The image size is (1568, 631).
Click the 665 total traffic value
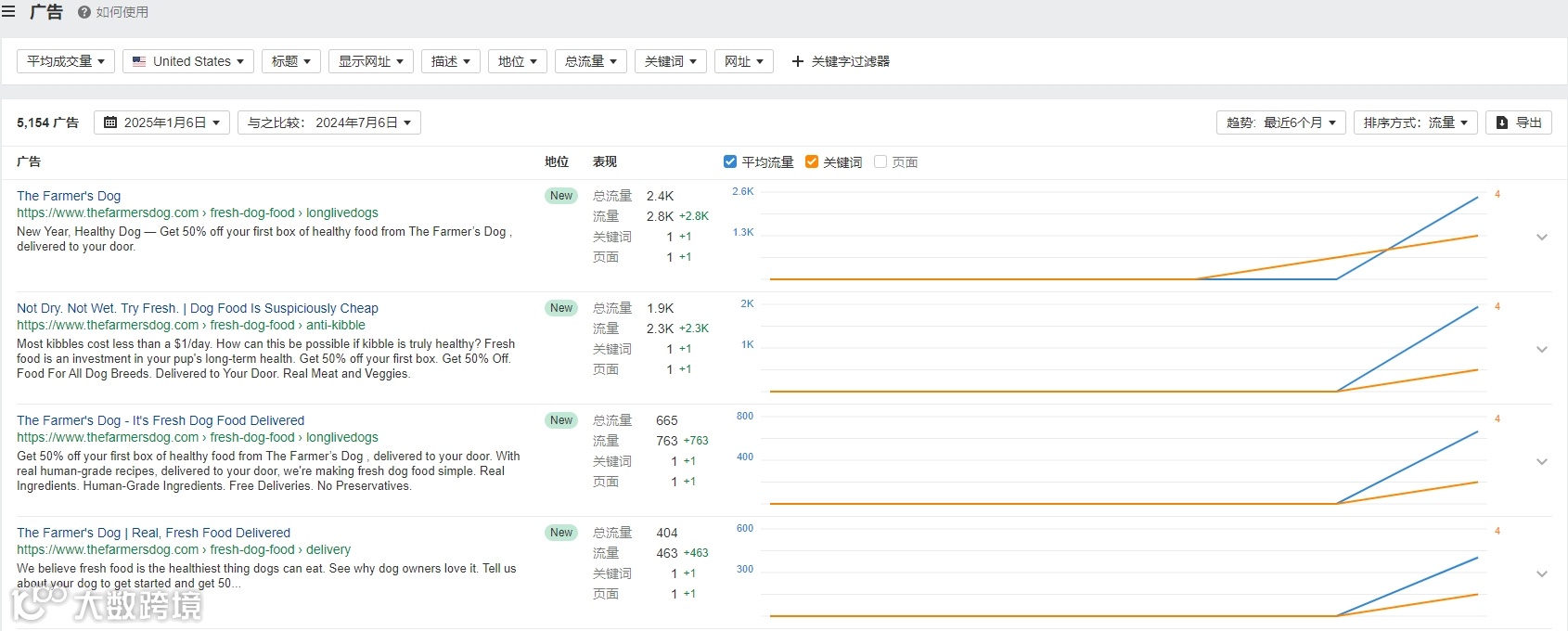667,420
